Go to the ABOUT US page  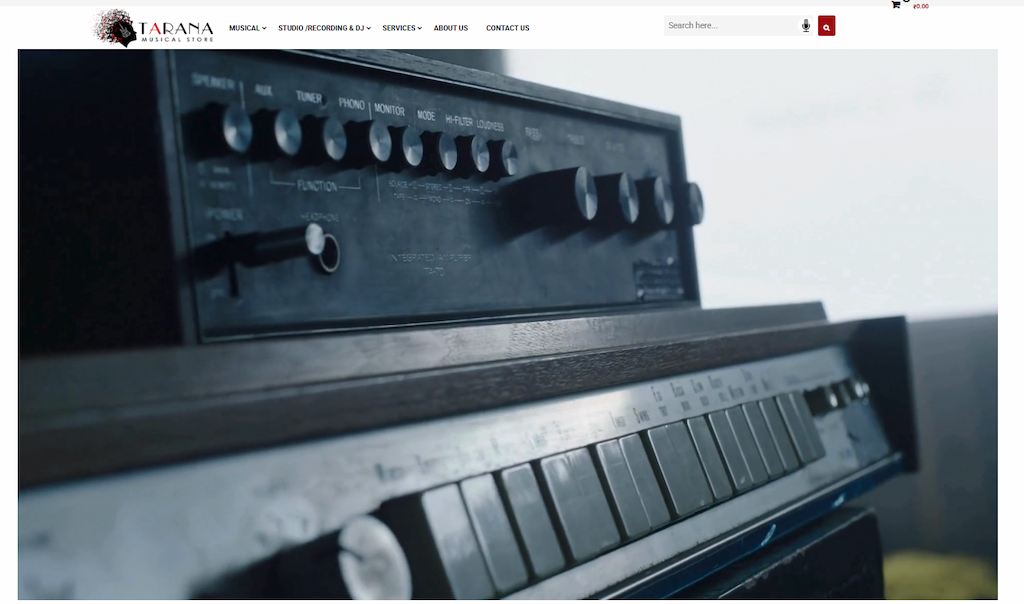tap(451, 28)
